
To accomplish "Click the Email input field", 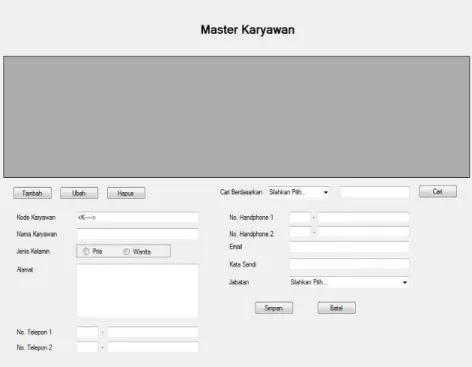I will [x=349, y=247].
